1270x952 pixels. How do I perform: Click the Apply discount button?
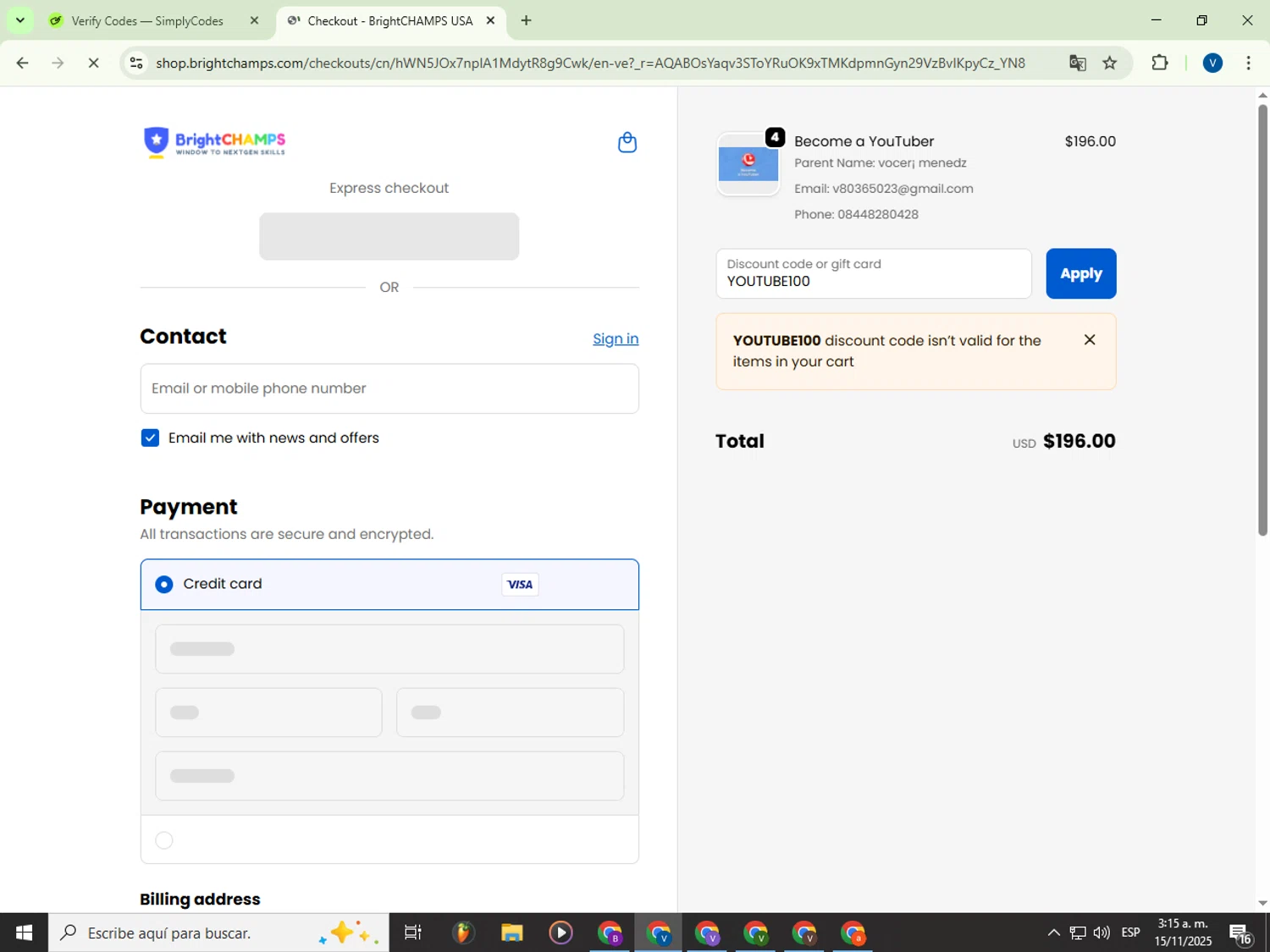(1080, 273)
